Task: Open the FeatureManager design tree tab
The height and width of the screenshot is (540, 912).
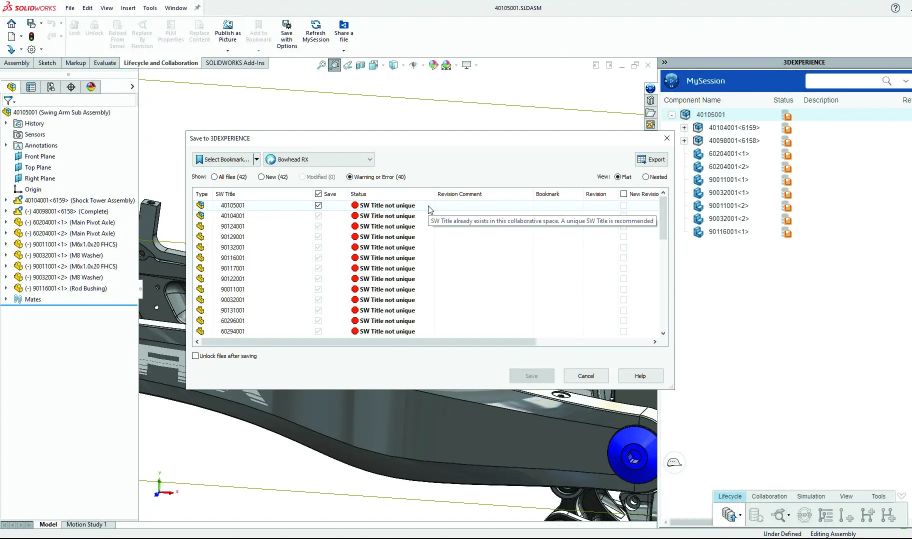Action: [11, 87]
